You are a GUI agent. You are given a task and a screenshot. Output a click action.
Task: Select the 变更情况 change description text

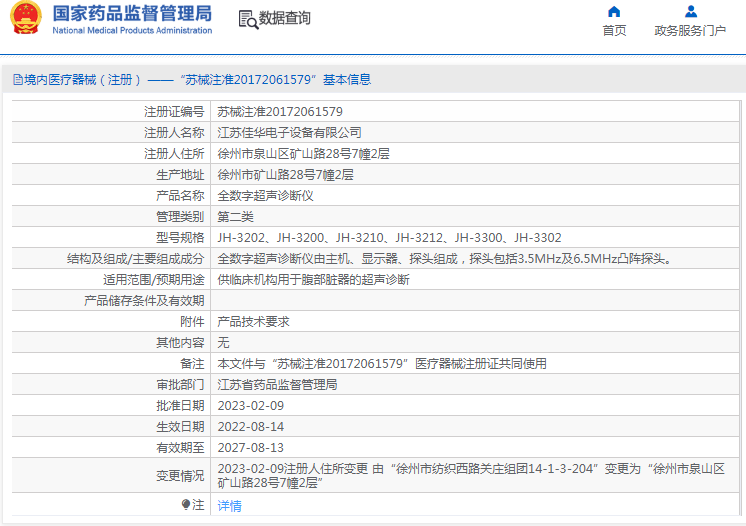tap(471, 476)
